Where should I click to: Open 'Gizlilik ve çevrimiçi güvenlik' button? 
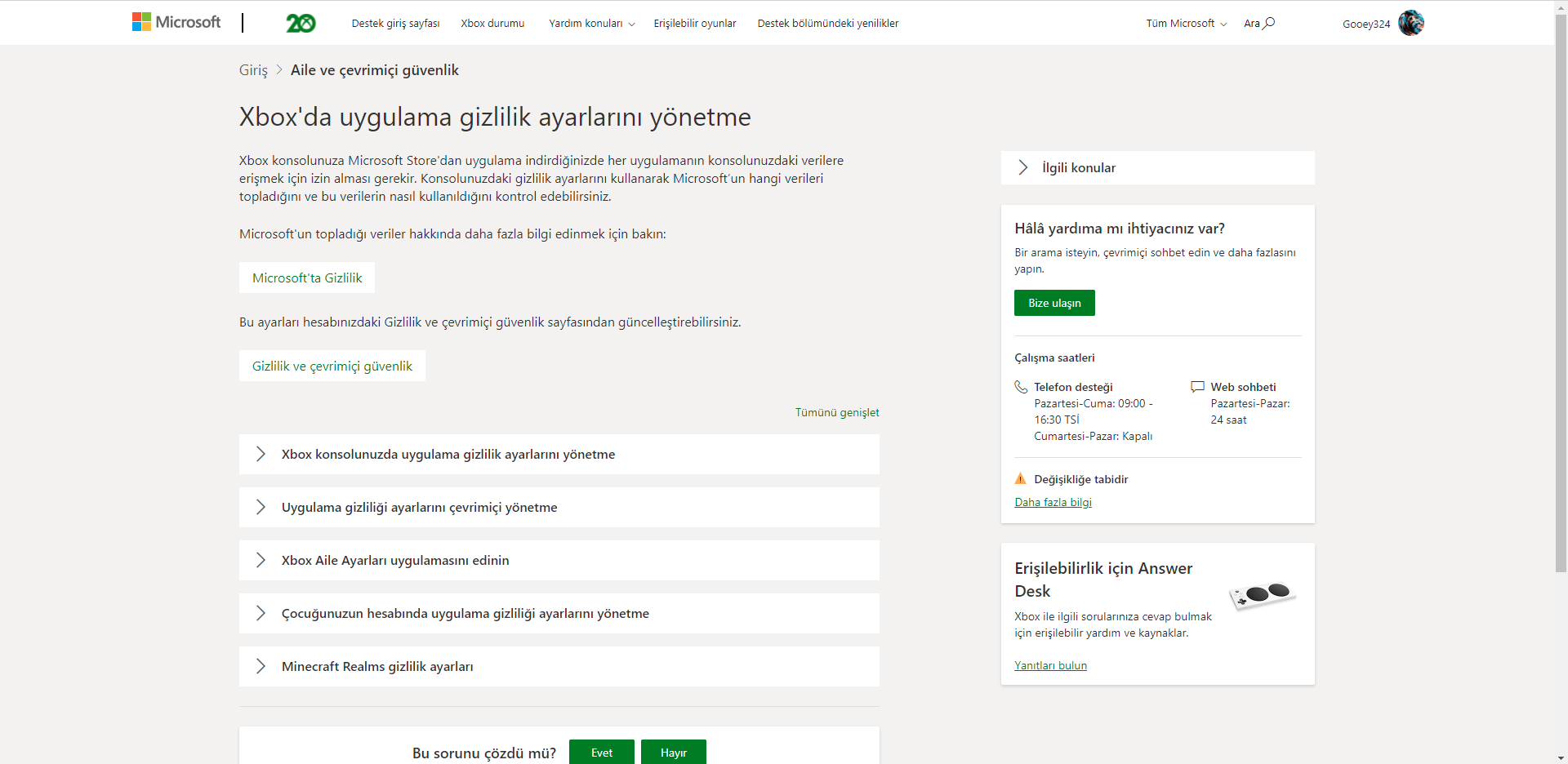tap(332, 366)
